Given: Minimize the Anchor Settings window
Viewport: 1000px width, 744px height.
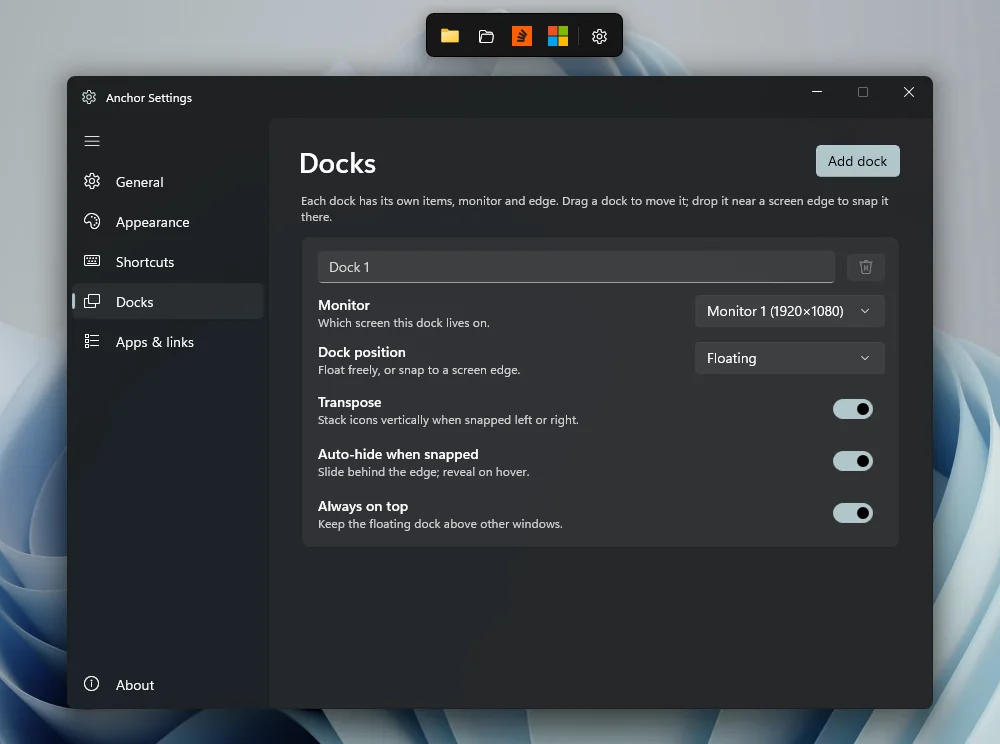Looking at the screenshot, I should [x=817, y=92].
